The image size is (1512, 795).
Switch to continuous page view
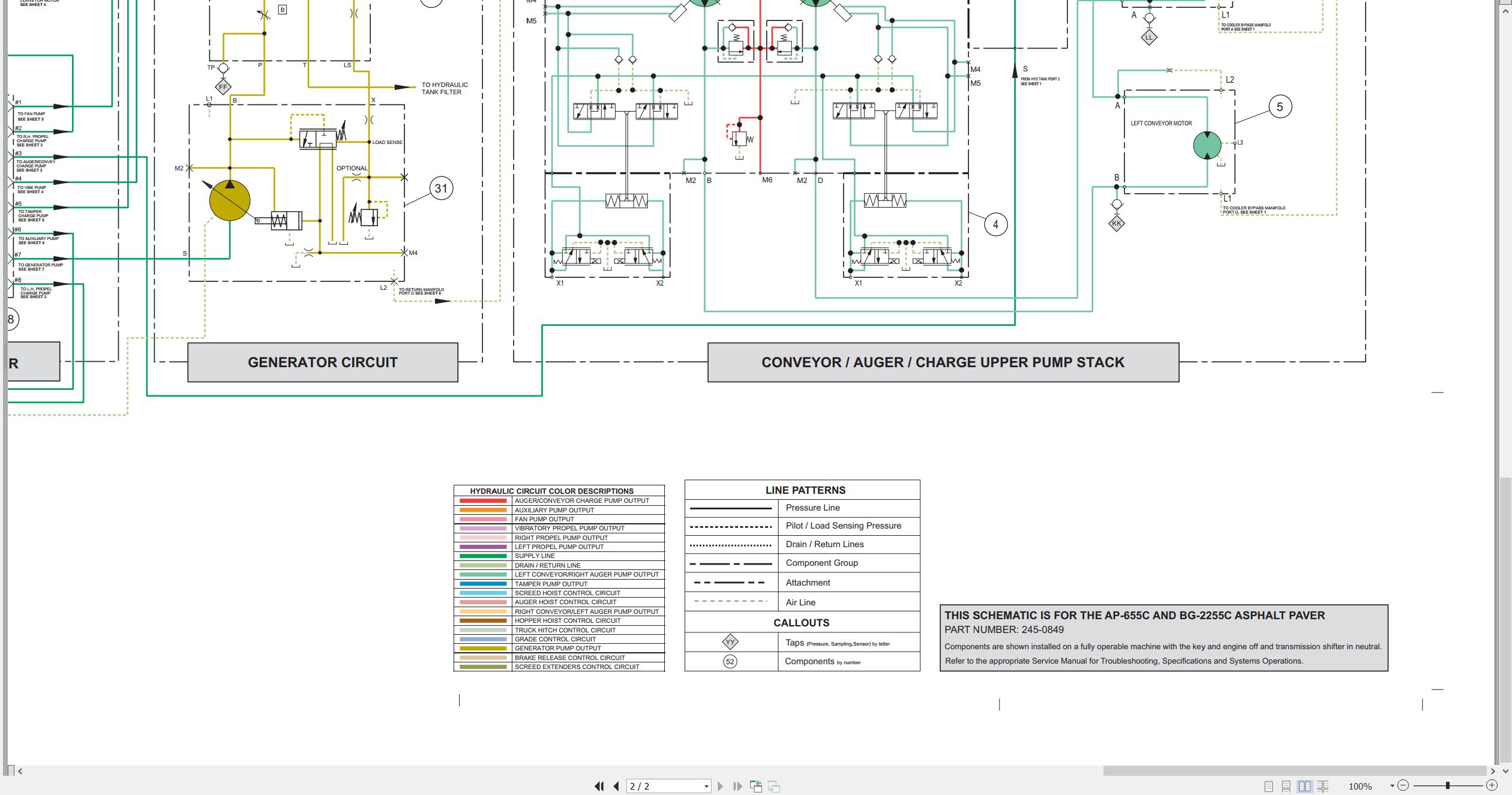[x=1286, y=786]
